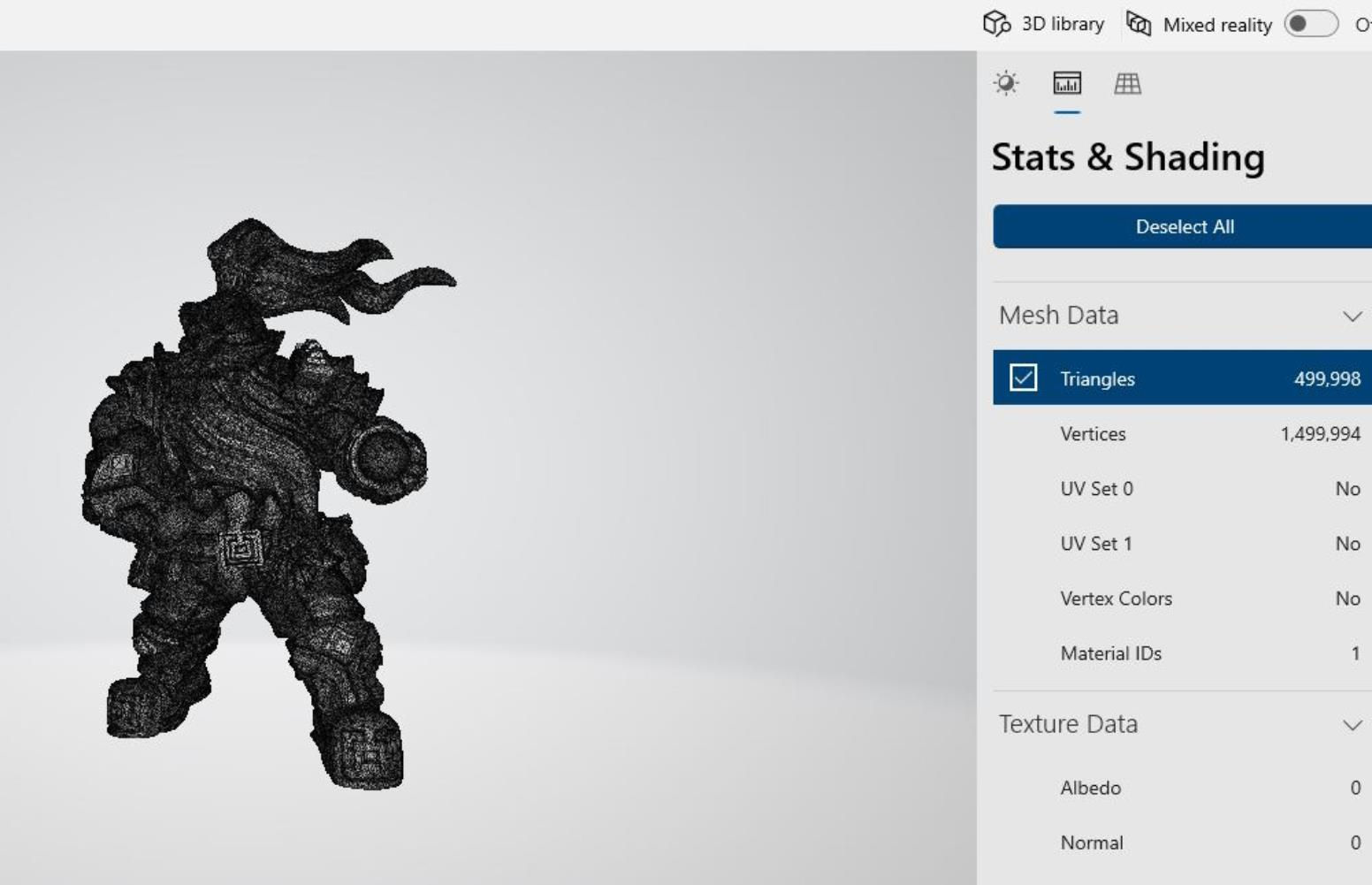
Task: Open the 3D library
Action: point(1044,24)
